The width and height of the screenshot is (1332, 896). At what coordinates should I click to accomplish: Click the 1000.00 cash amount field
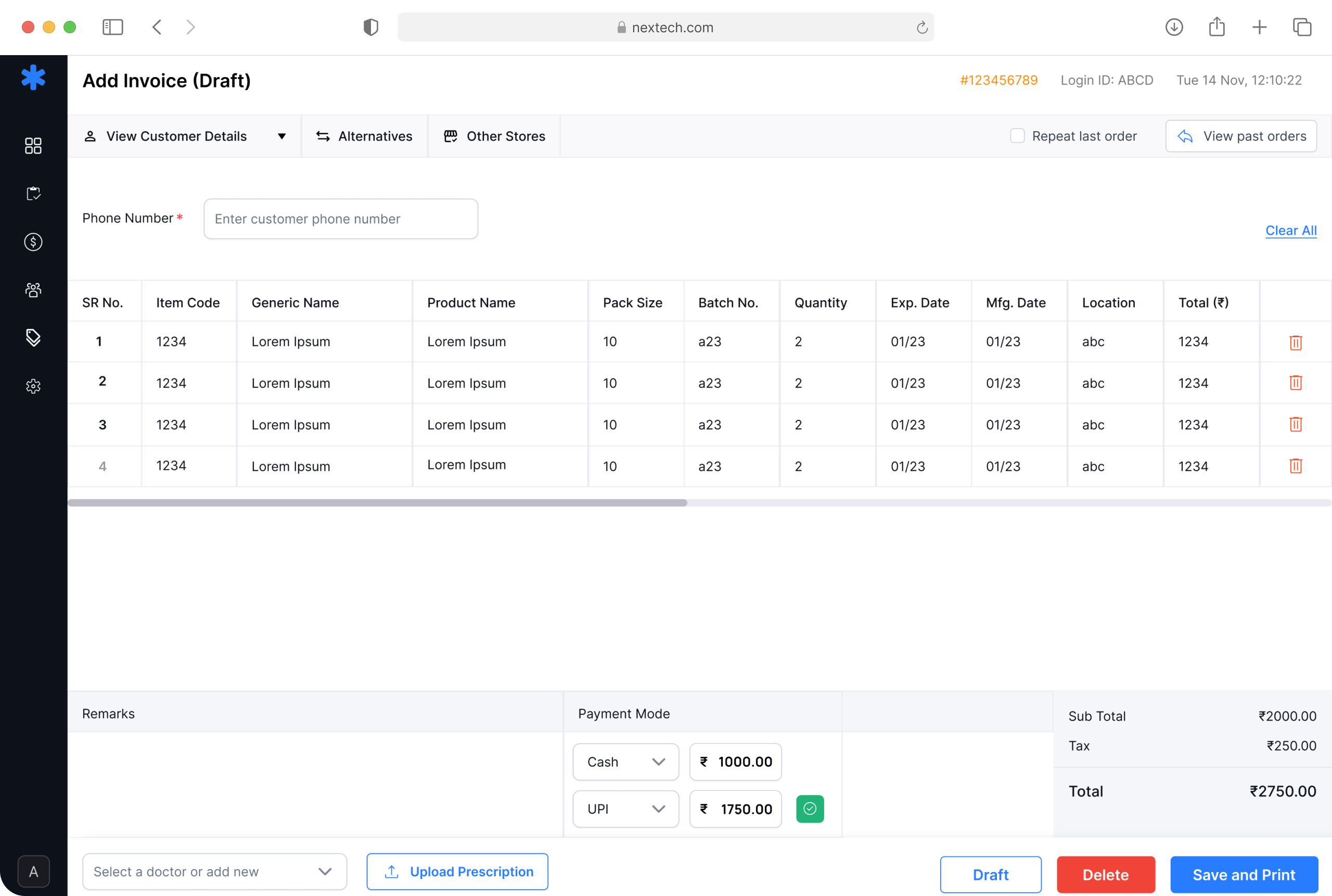pos(735,762)
